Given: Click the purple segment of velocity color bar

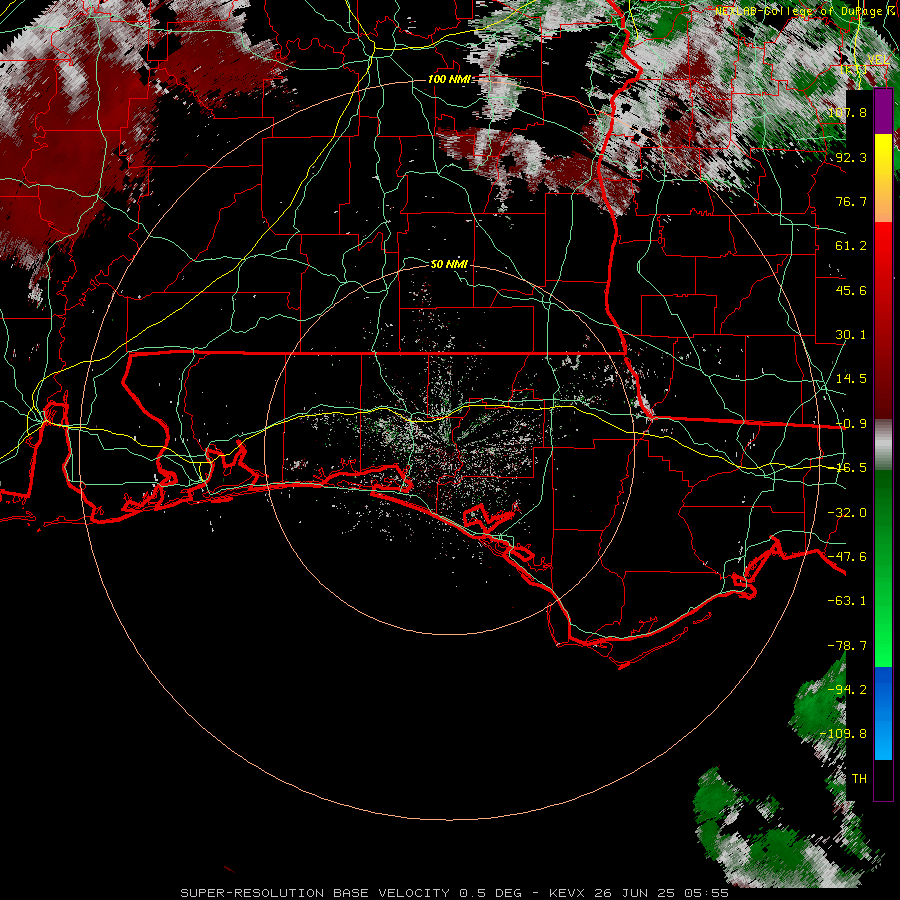Looking at the screenshot, I should 883,112.
